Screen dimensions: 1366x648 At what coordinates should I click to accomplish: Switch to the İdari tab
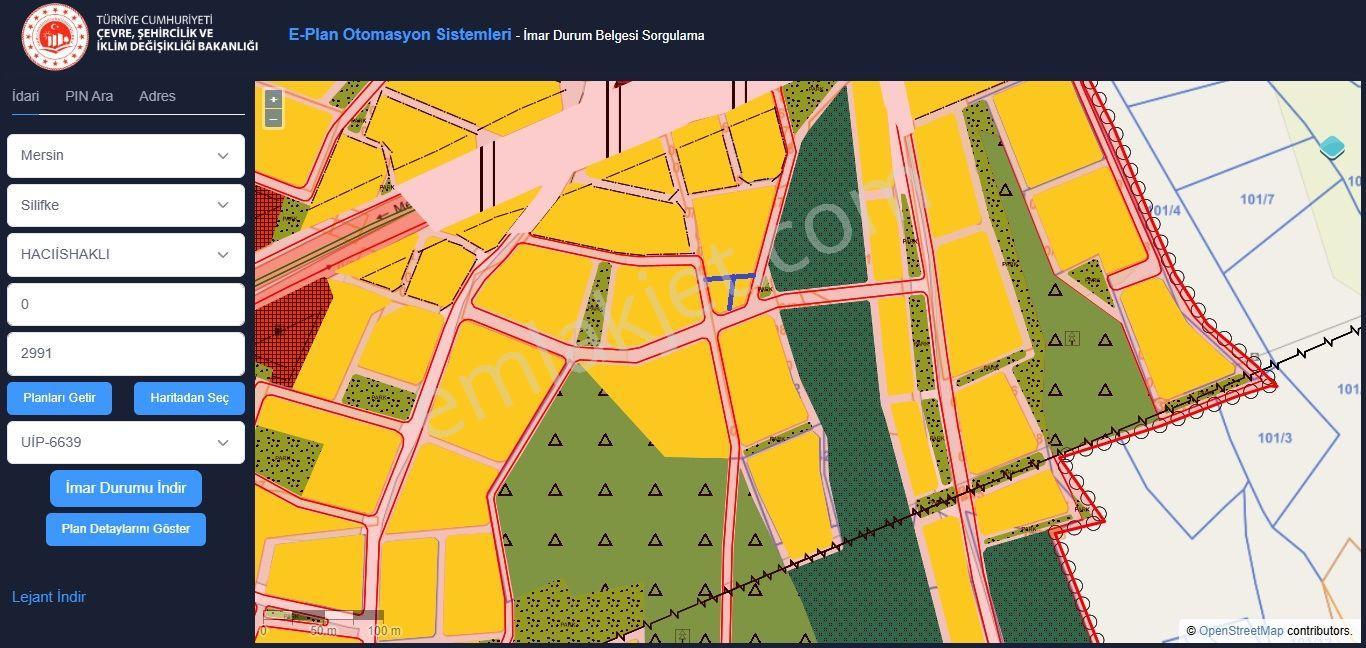(25, 96)
